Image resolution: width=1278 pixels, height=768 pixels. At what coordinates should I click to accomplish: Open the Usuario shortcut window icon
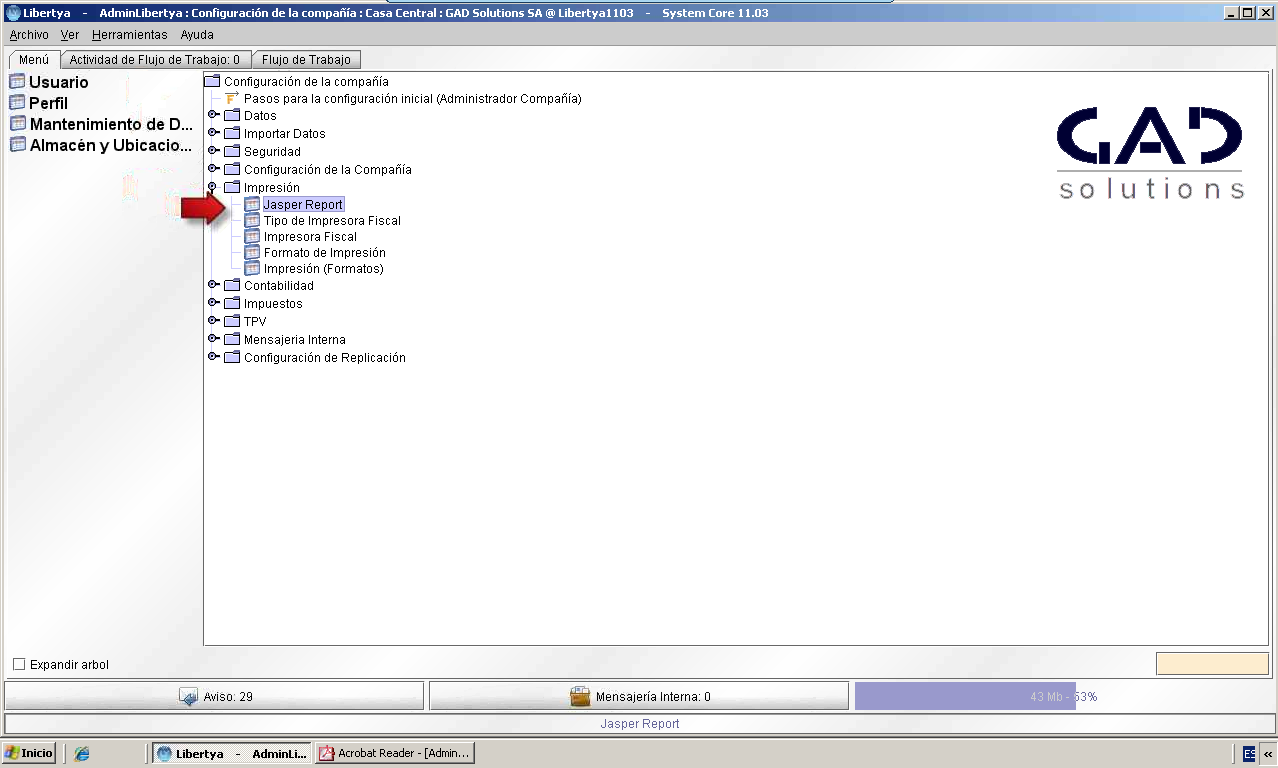17,82
